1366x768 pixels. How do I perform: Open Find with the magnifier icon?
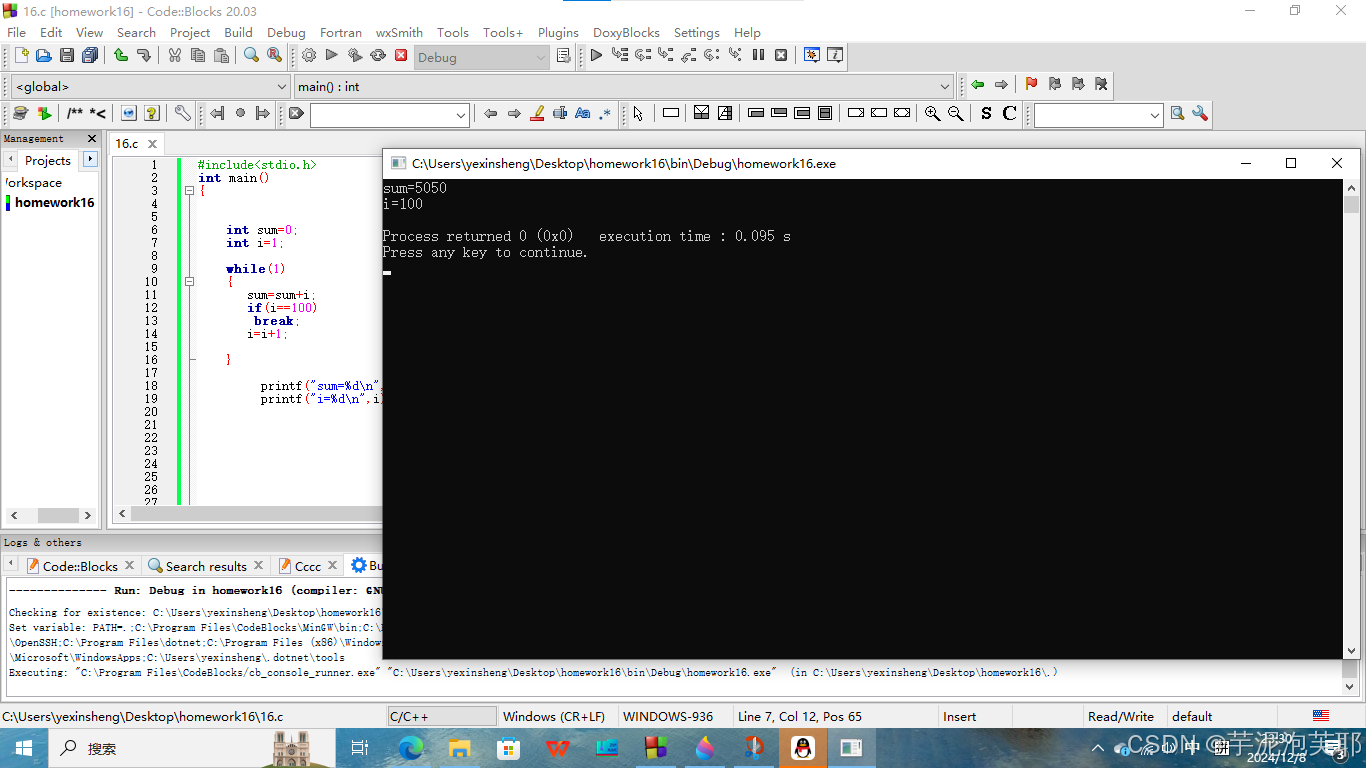(251, 56)
